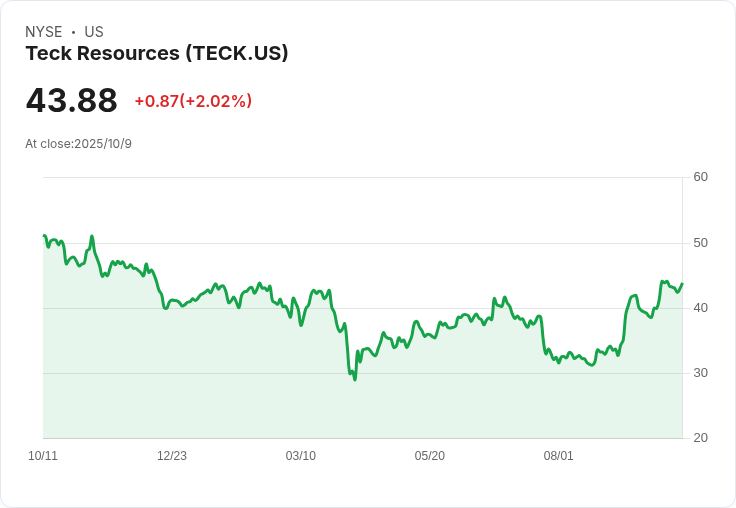Click the Teck Resources (TECK.US) title
Screen dimensions: 736x508
click(x=157, y=54)
